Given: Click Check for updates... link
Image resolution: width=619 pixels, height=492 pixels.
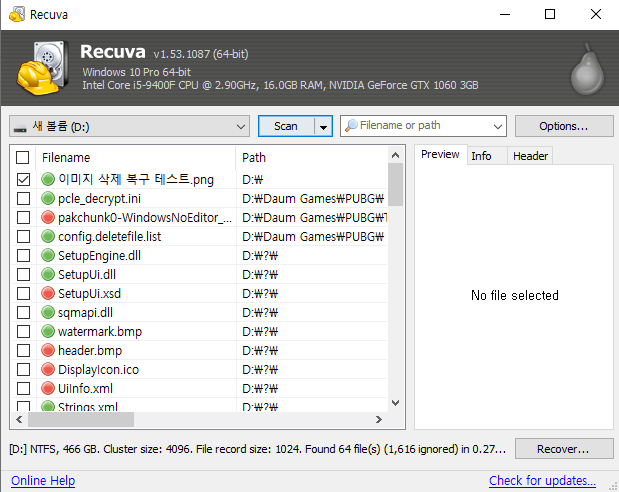Looking at the screenshot, I should pos(542,481).
